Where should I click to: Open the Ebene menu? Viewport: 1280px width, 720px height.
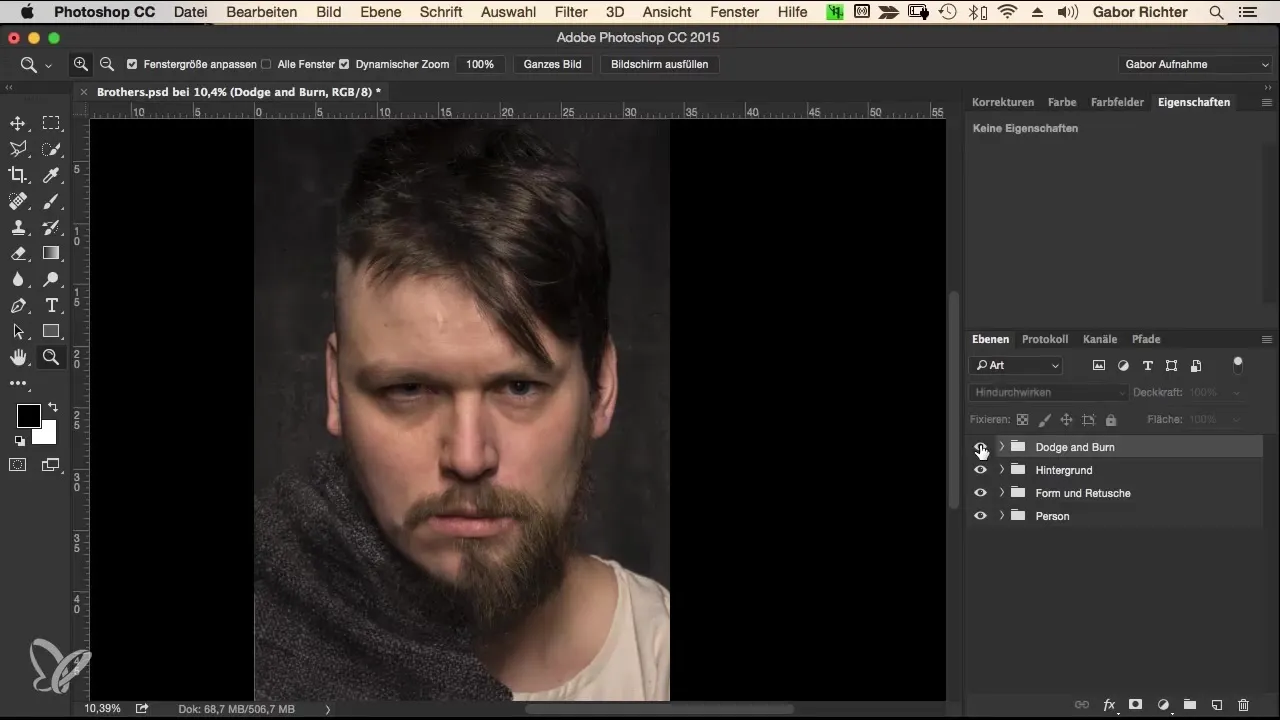[381, 12]
